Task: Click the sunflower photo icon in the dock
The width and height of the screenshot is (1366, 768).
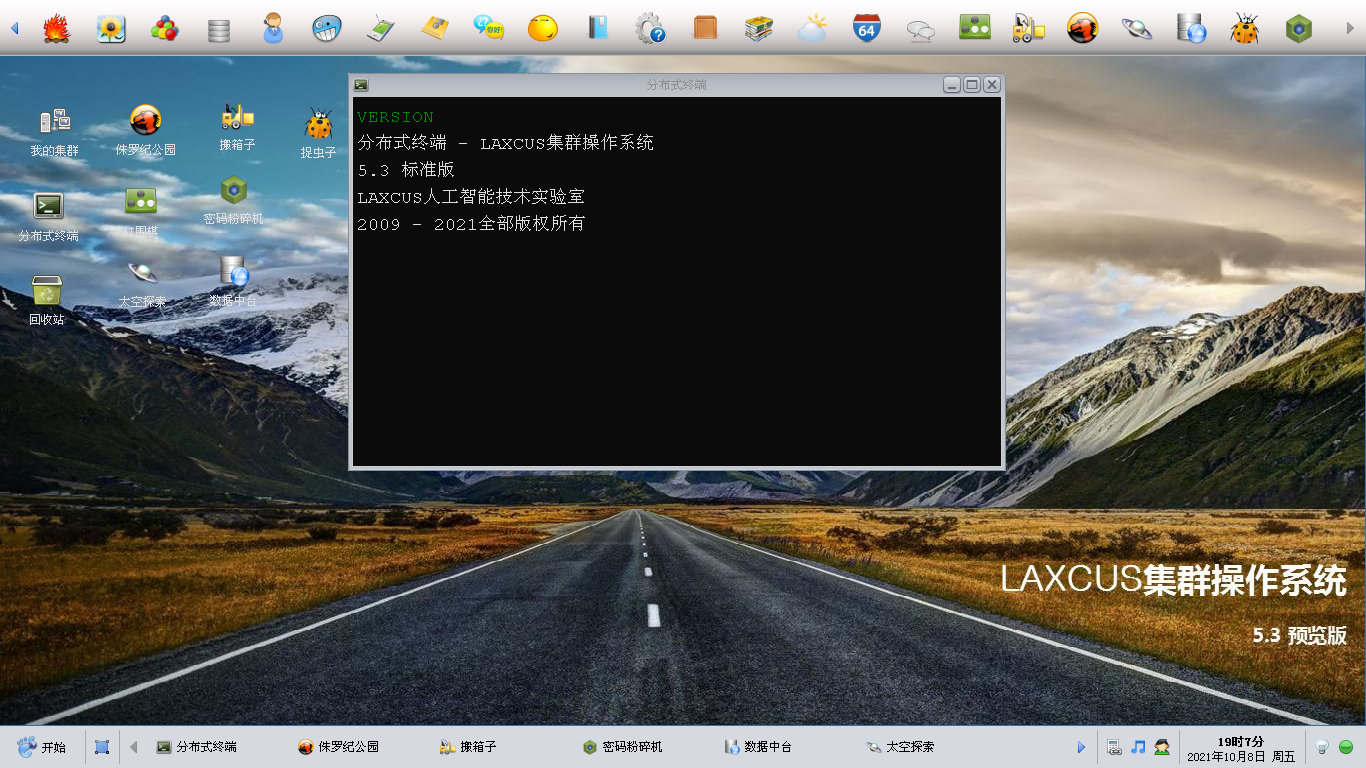Action: pyautogui.click(x=110, y=29)
